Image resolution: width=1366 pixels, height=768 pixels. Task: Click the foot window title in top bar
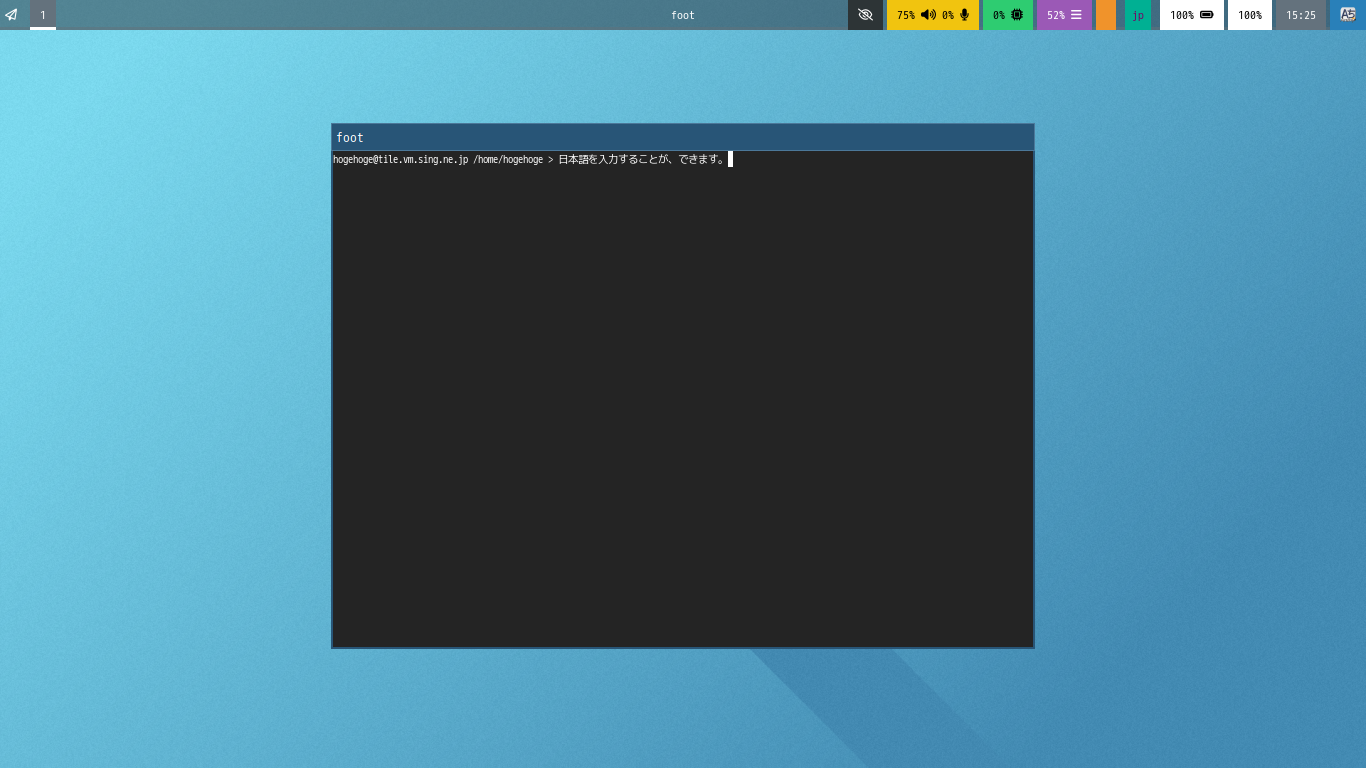point(683,15)
